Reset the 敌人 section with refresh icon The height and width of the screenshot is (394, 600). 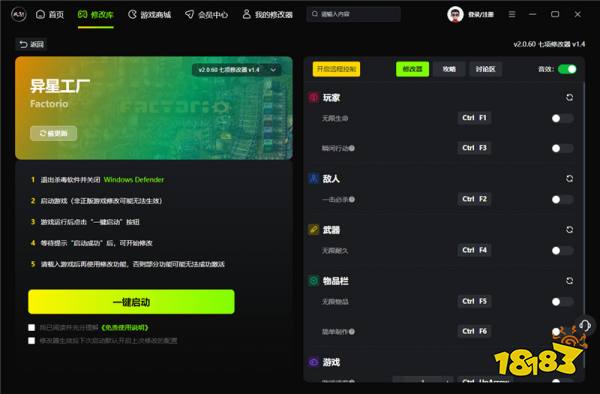[569, 179]
